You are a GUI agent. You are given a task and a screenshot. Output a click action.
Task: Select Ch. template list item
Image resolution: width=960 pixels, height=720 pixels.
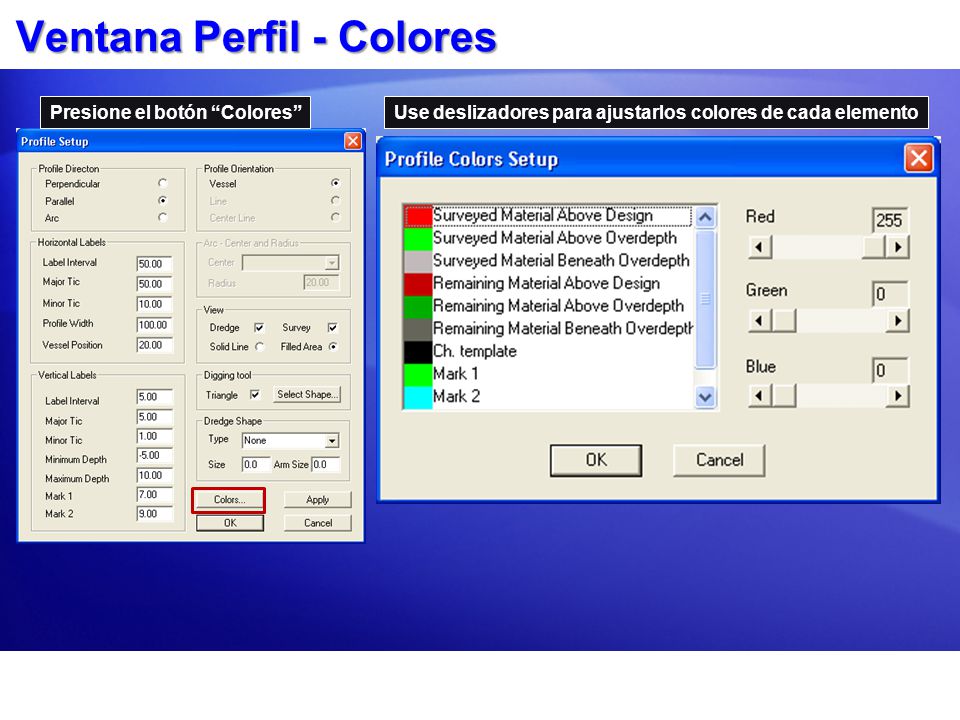(x=548, y=351)
